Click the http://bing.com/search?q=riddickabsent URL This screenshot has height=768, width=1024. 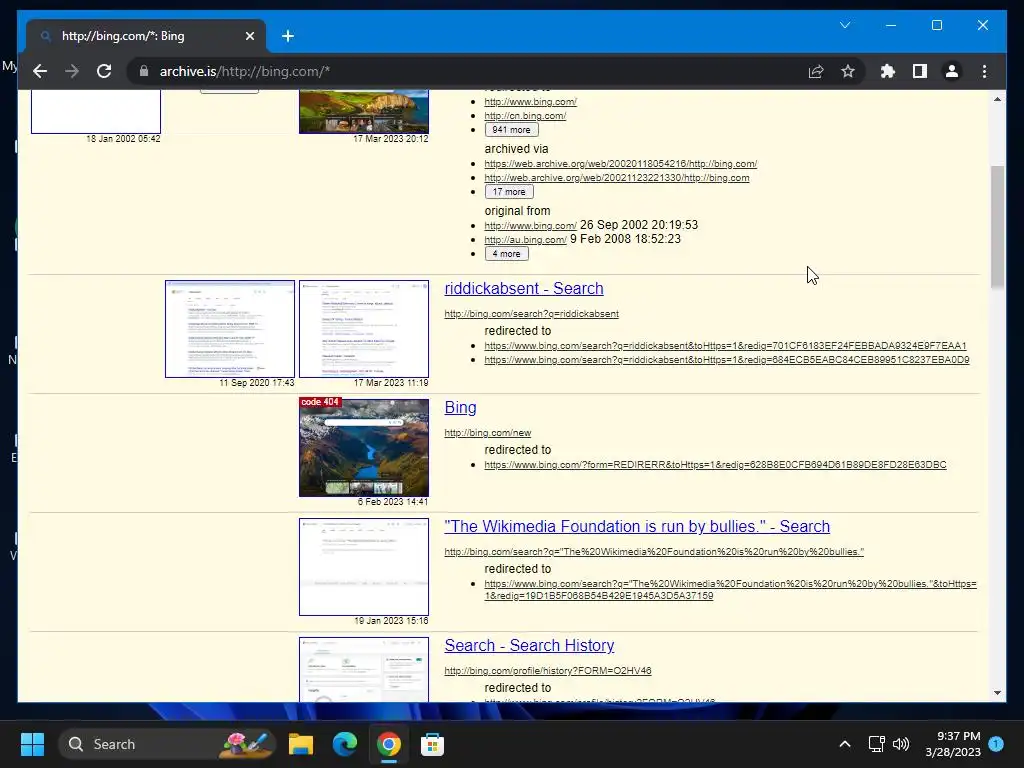(532, 313)
